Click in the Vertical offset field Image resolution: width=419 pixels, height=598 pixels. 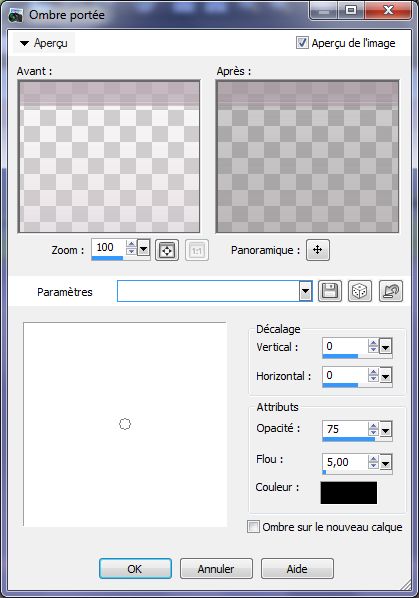(345, 346)
